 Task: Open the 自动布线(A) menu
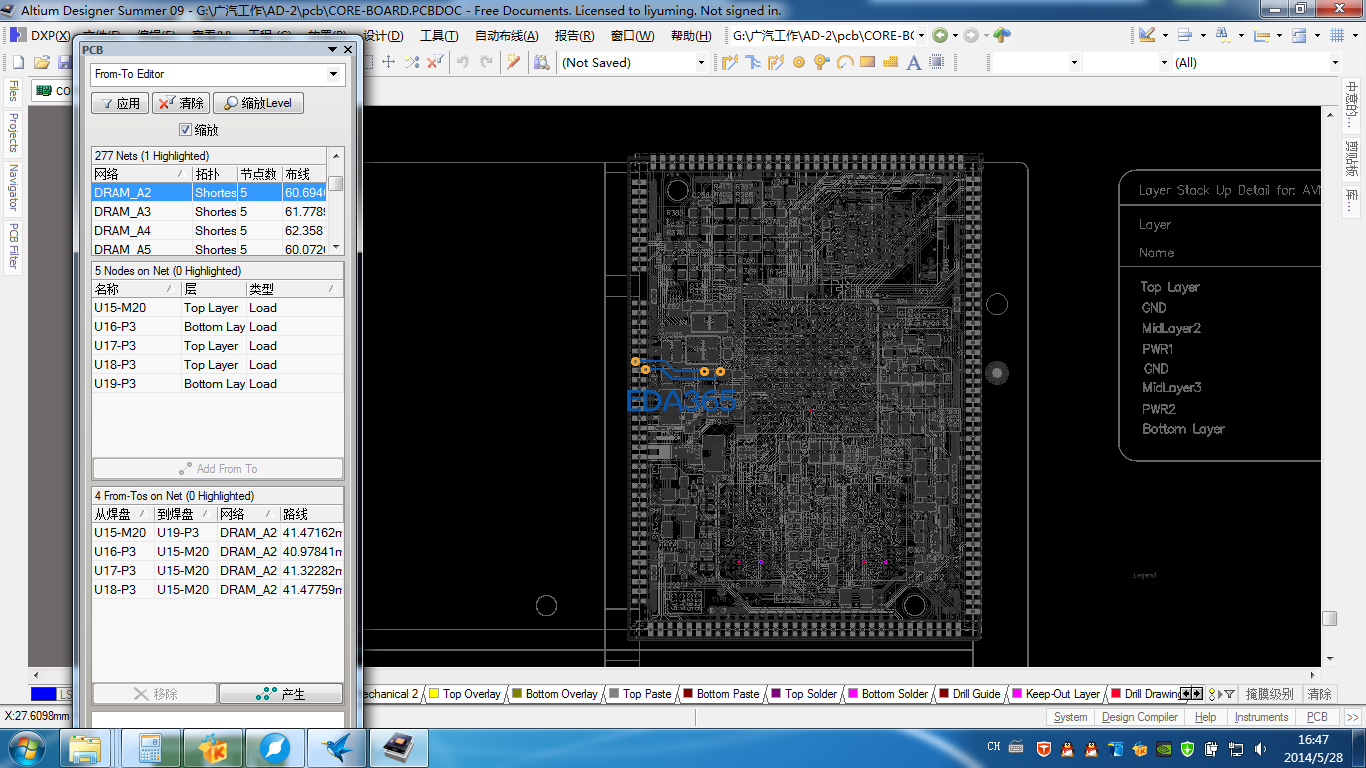(x=506, y=36)
